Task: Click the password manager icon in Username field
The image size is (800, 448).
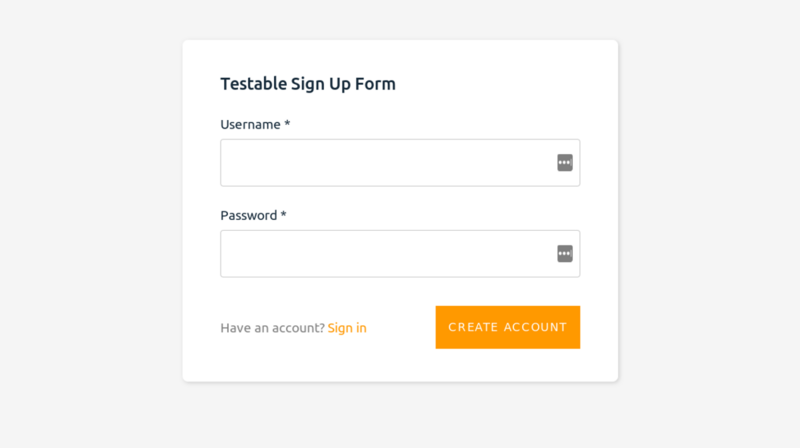Action: point(565,163)
